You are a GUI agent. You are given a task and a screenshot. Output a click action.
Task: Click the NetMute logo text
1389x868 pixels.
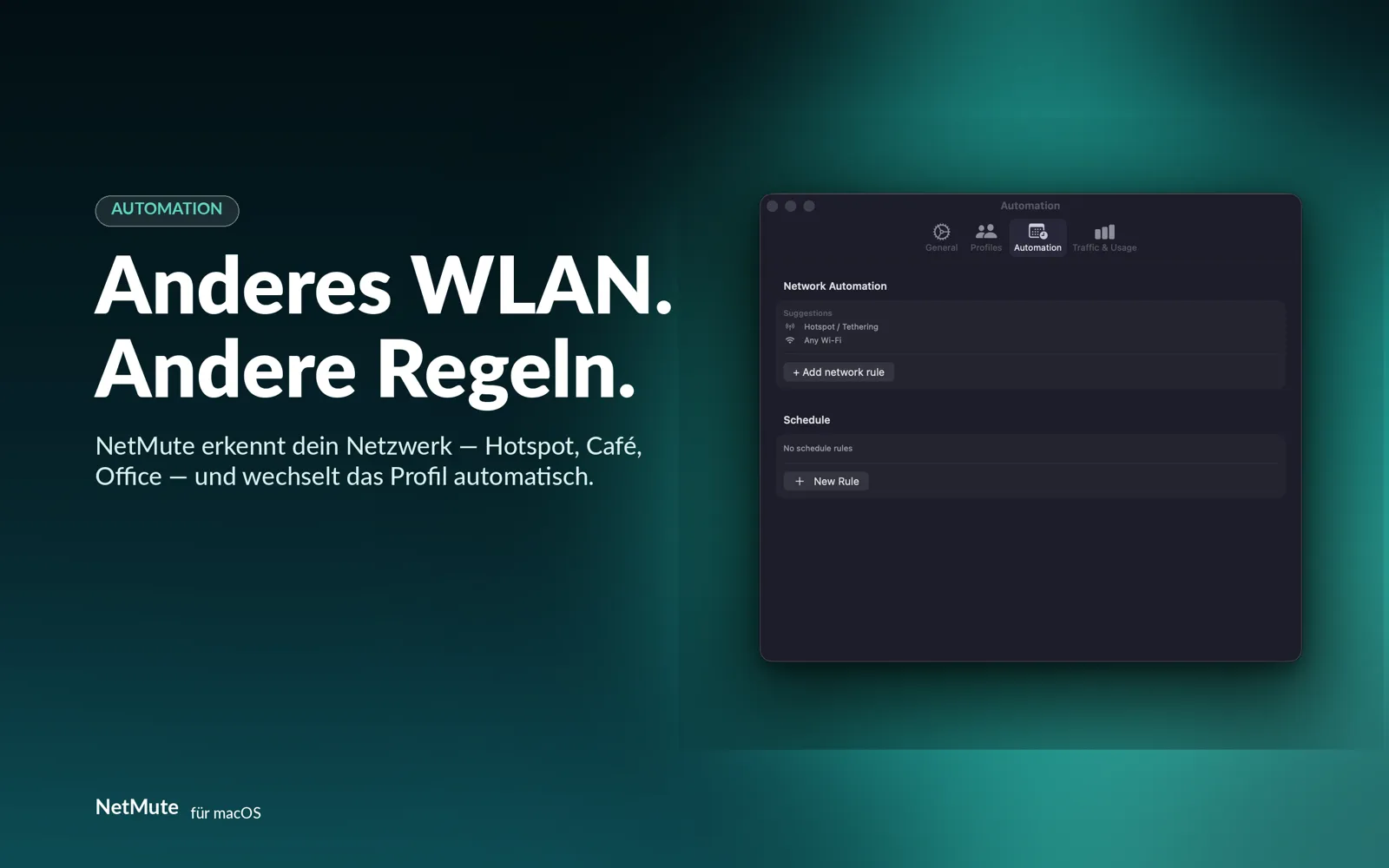point(137,807)
